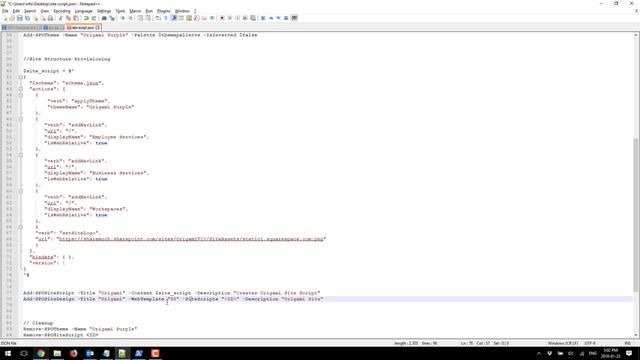The height and width of the screenshot is (360, 640).
Task: Click the Windows (CR LF) status field
Action: 562,343
